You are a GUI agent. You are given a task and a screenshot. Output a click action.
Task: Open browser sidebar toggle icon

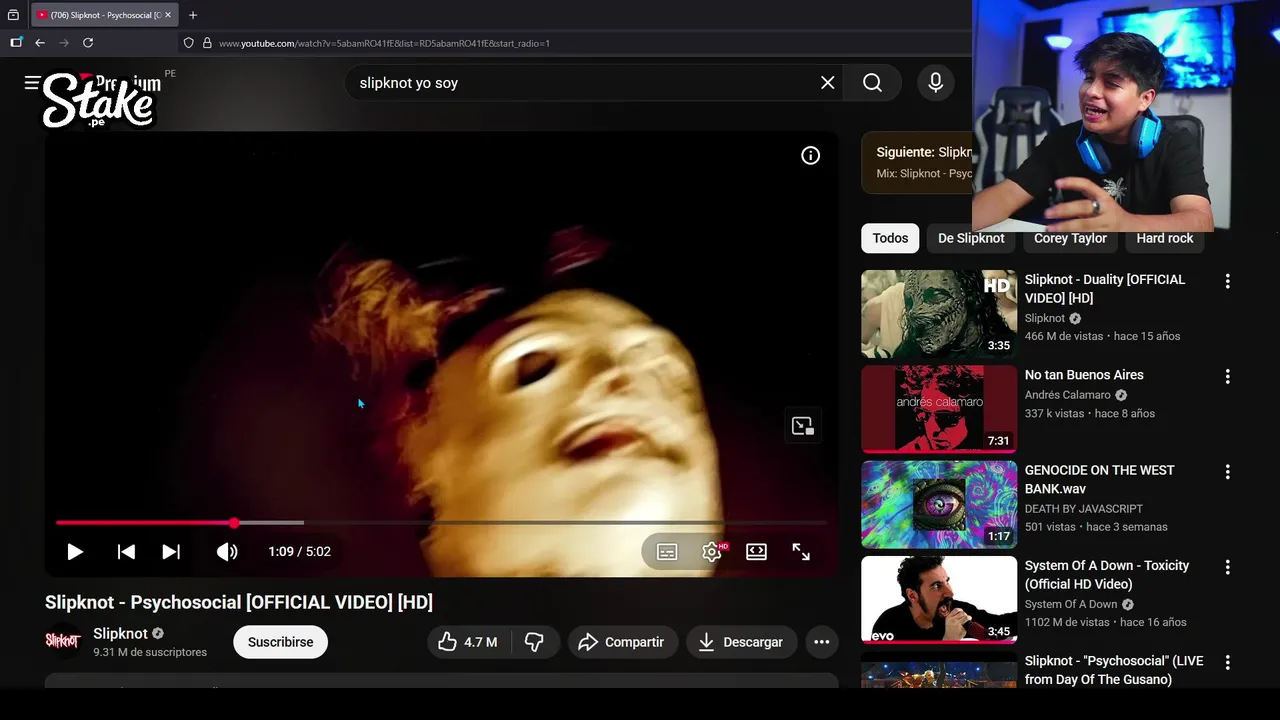[16, 43]
